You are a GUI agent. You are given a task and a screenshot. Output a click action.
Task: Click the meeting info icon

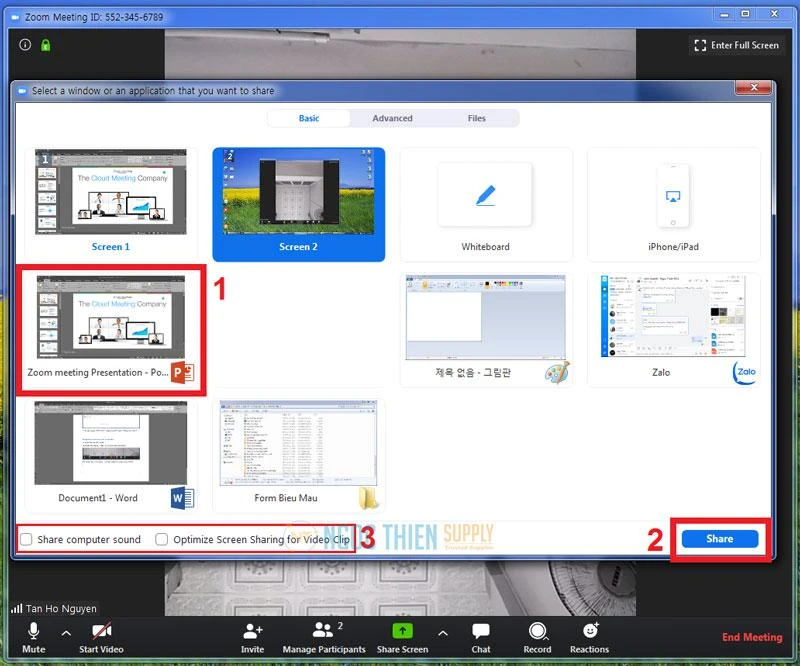[x=26, y=45]
